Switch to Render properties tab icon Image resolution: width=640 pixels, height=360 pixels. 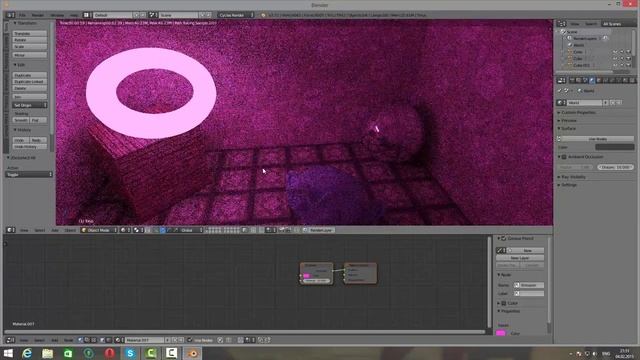tap(572, 80)
